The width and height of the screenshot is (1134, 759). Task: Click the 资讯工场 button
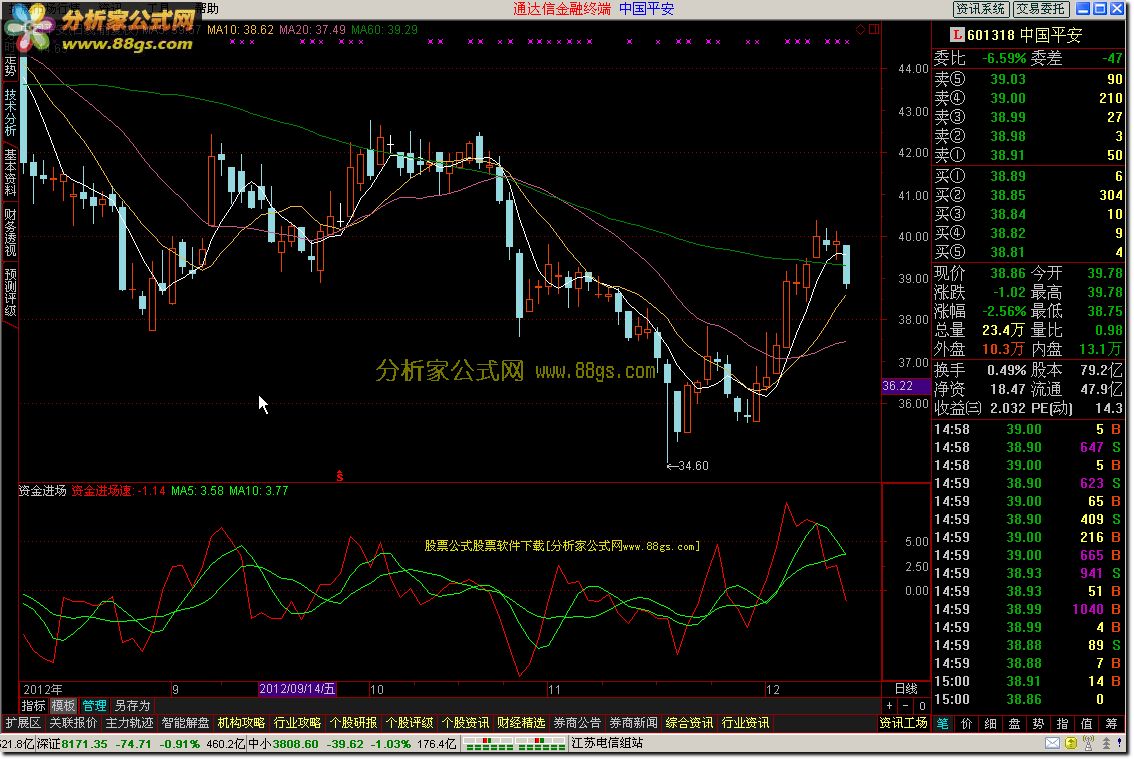click(903, 723)
